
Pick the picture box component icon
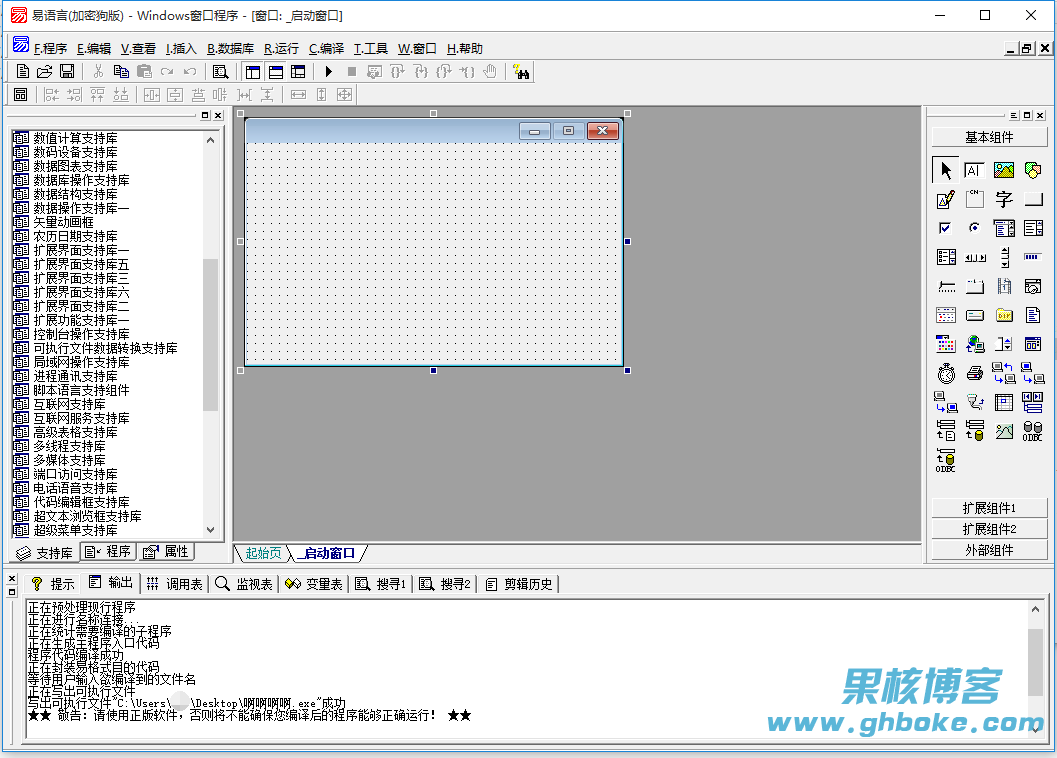click(x=1004, y=171)
